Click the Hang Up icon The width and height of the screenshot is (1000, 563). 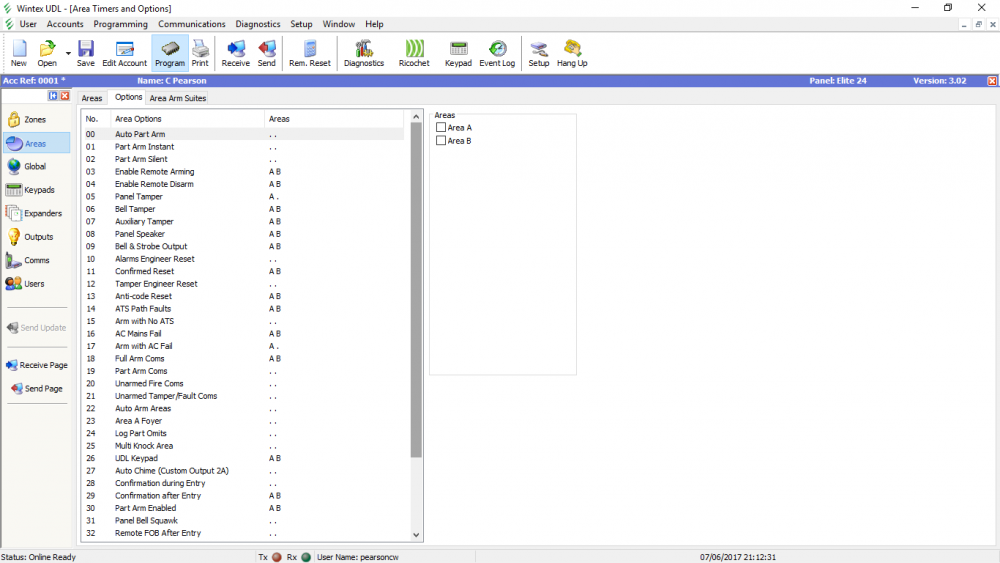point(572,52)
